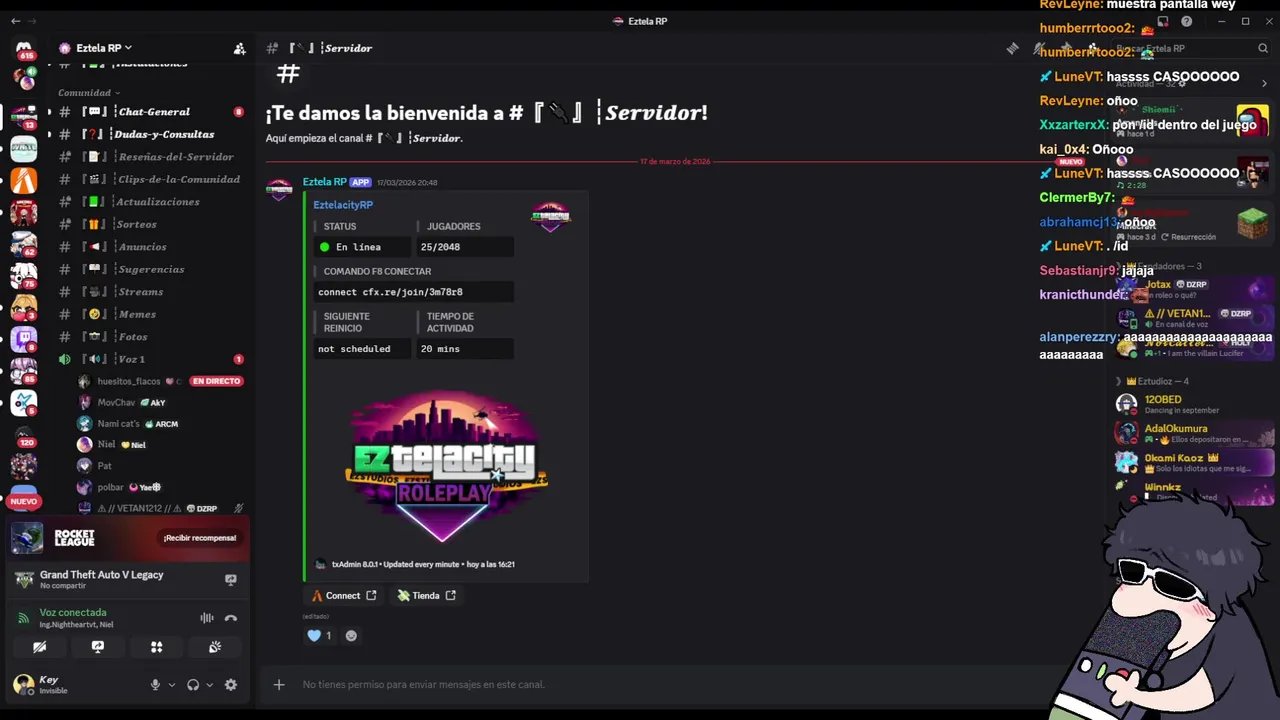Viewport: 1280px width, 720px height.
Task: Open activities launcher icon in voice panel
Action: click(x=156, y=647)
